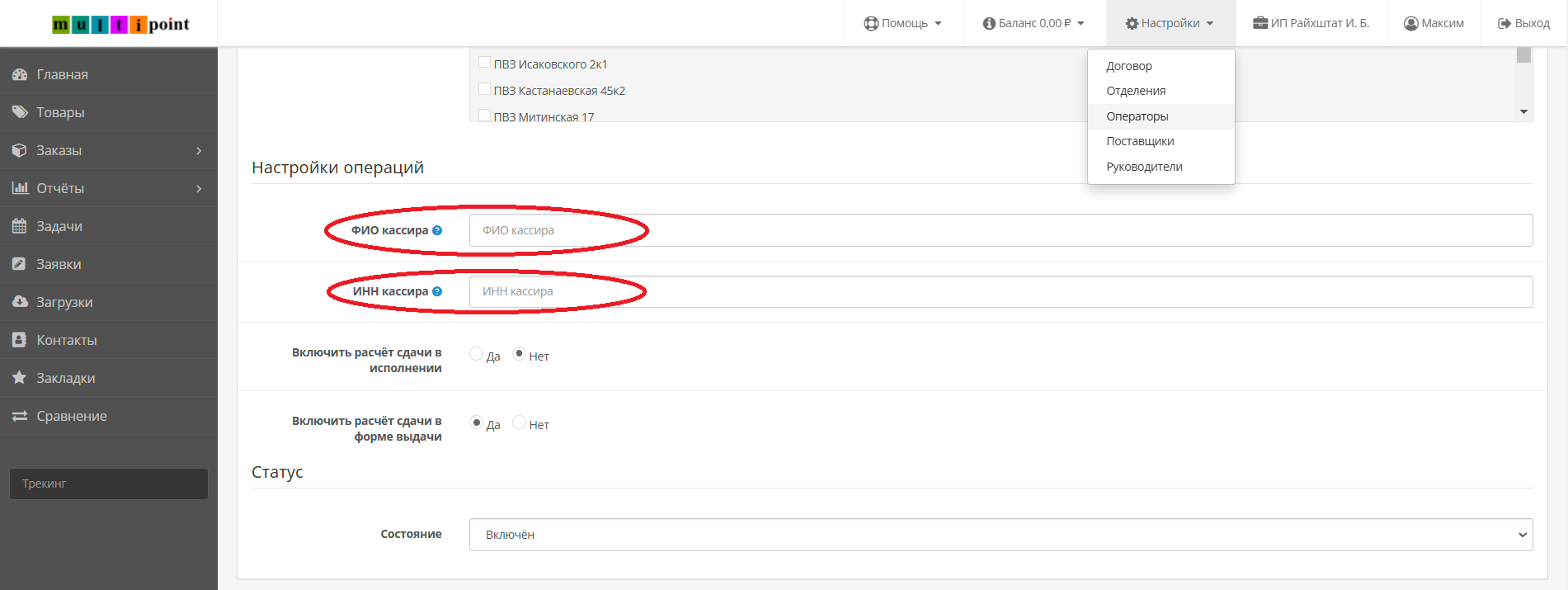Focus the ФИО кассира input field
1568x590 pixels.
[x=1001, y=230]
